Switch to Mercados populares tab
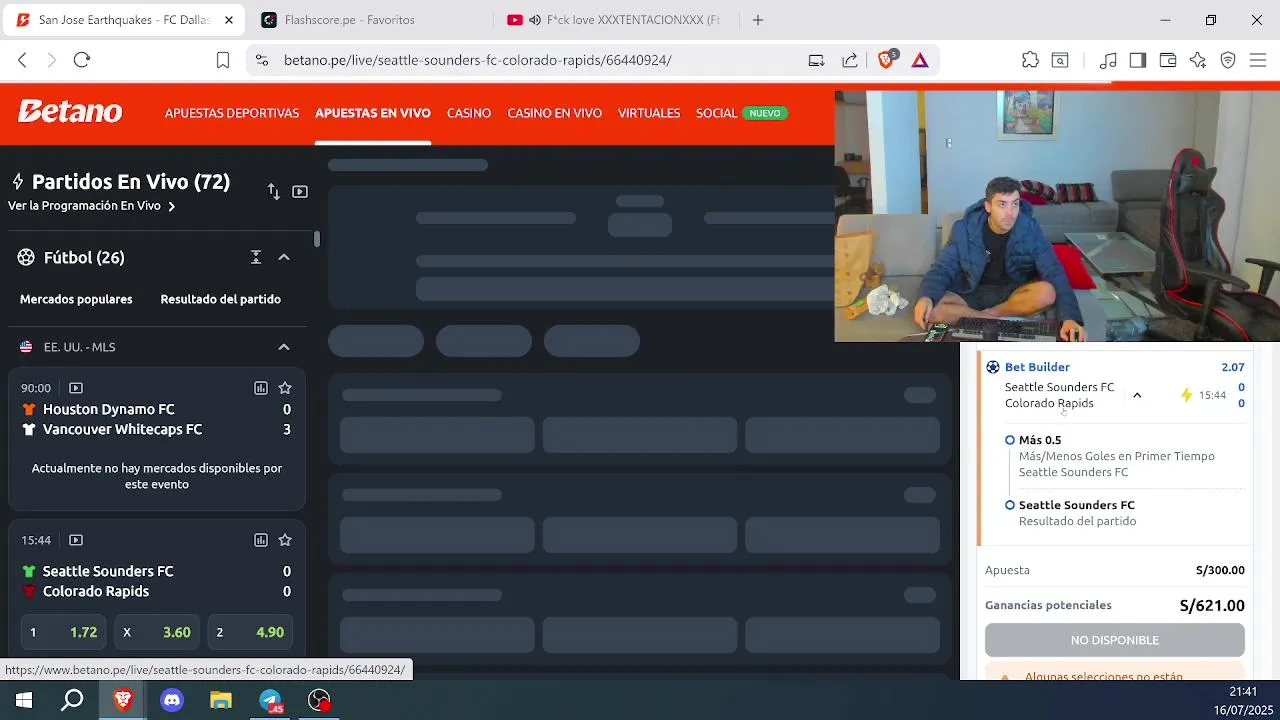Viewport: 1280px width, 720px height. [76, 299]
